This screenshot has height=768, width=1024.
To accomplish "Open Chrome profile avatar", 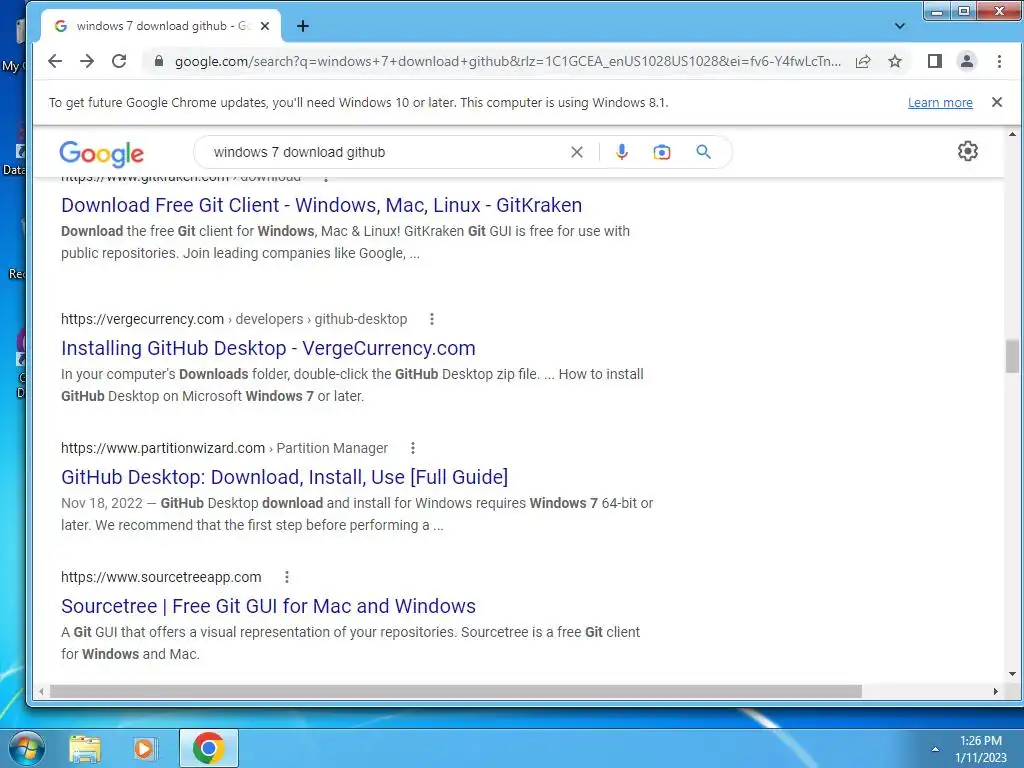I will [x=967, y=61].
